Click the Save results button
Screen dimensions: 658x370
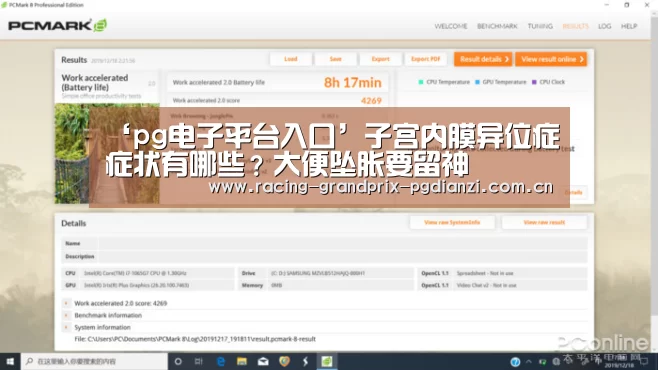coord(335,59)
